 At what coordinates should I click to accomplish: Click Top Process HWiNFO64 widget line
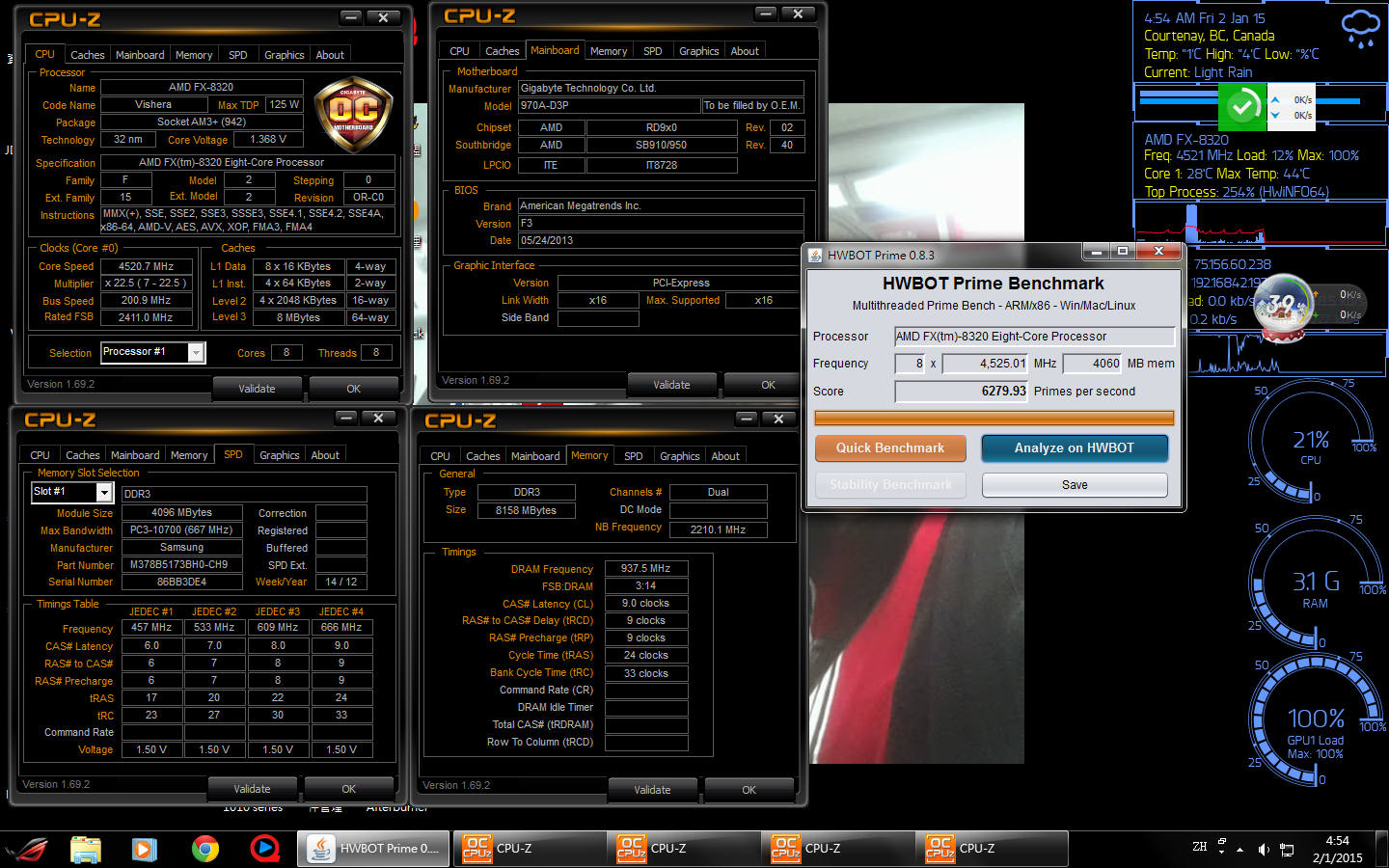1237,192
